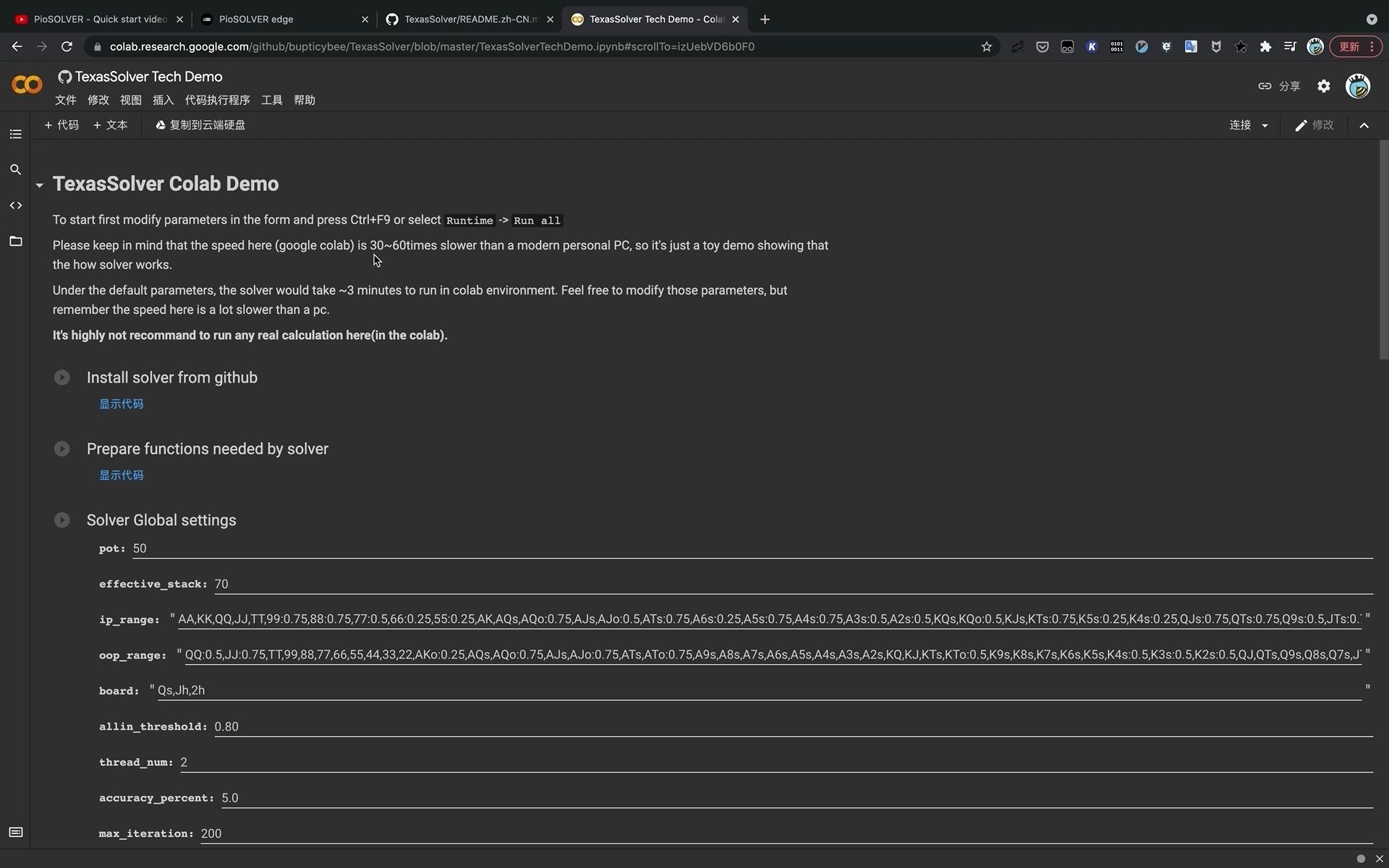Click the Pocket extension icon

[x=1042, y=46]
